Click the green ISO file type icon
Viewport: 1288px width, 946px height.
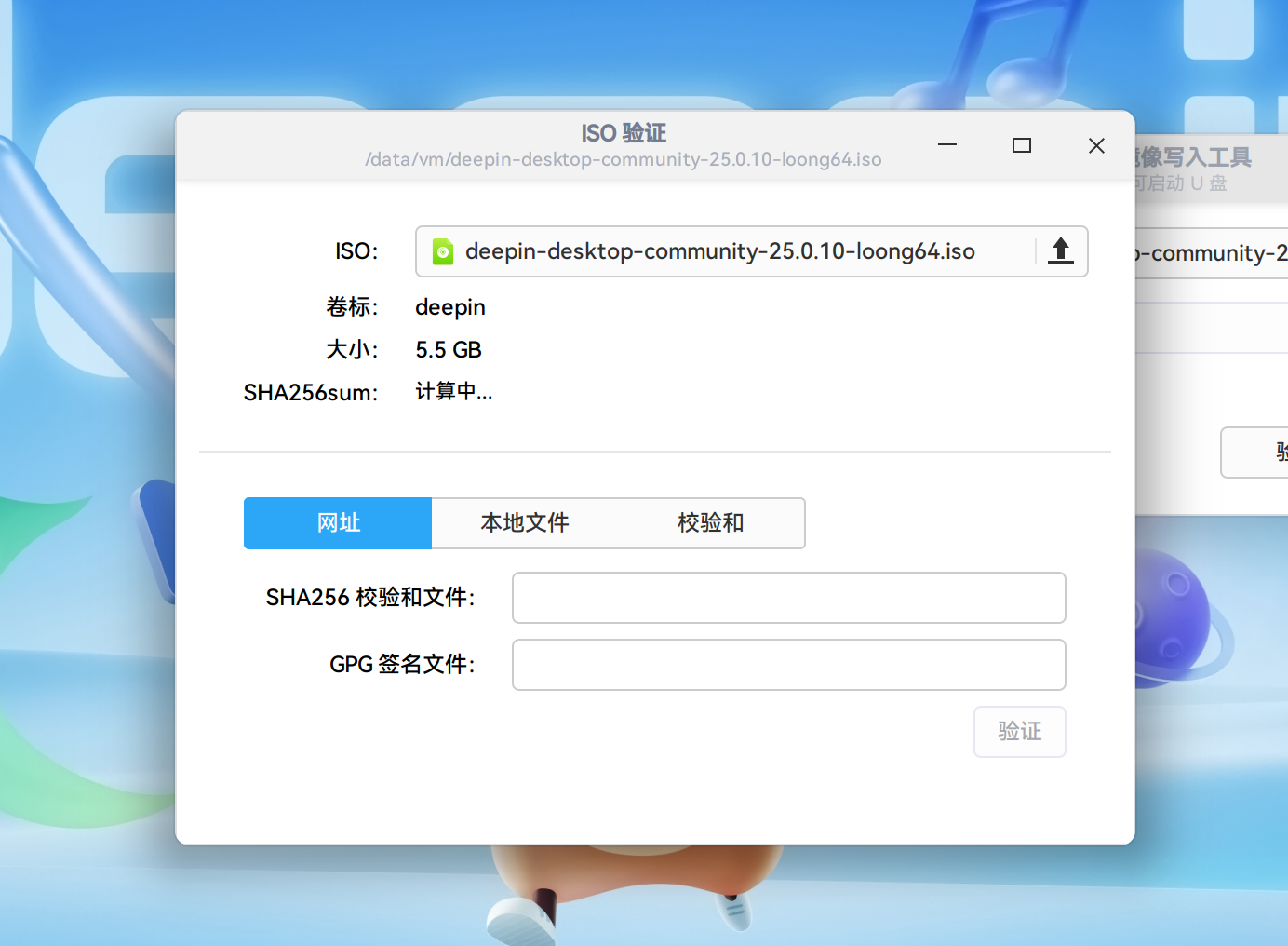click(x=444, y=250)
